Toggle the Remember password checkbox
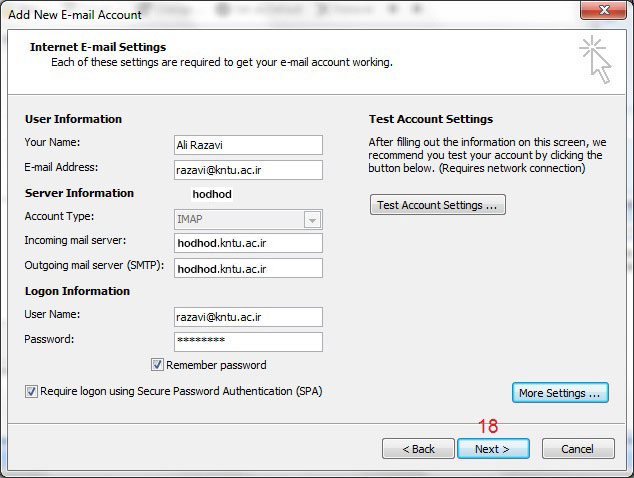The image size is (634, 478). [157, 365]
